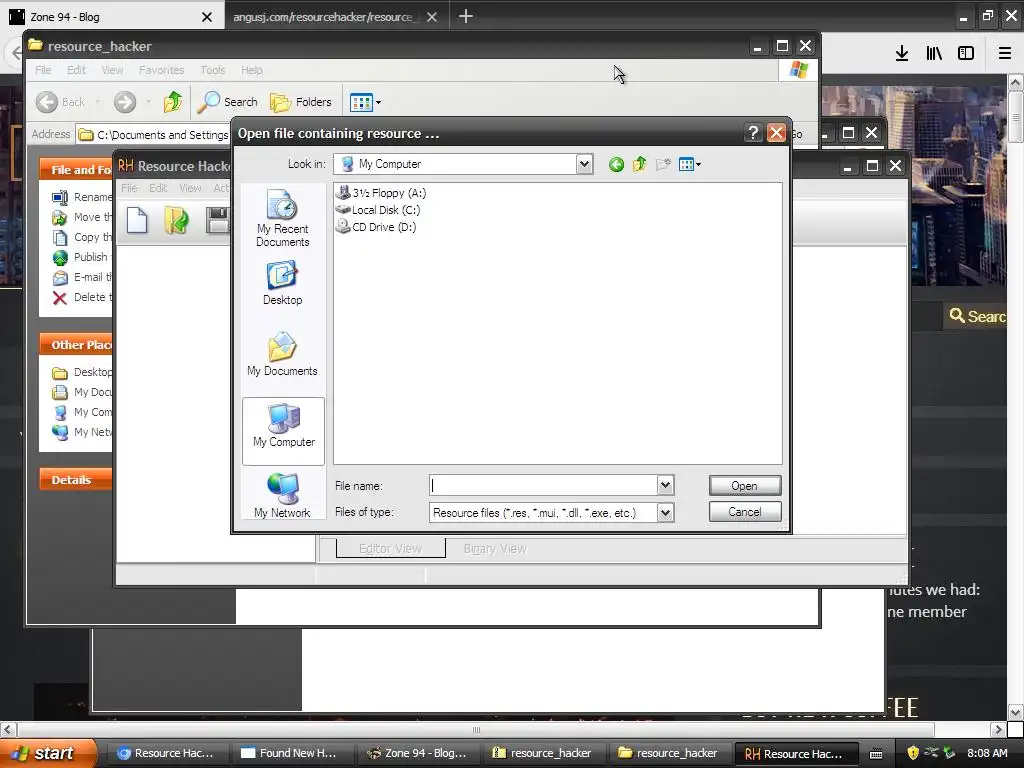Click Publish task in Explorer sidebar

pyautogui.click(x=80, y=257)
